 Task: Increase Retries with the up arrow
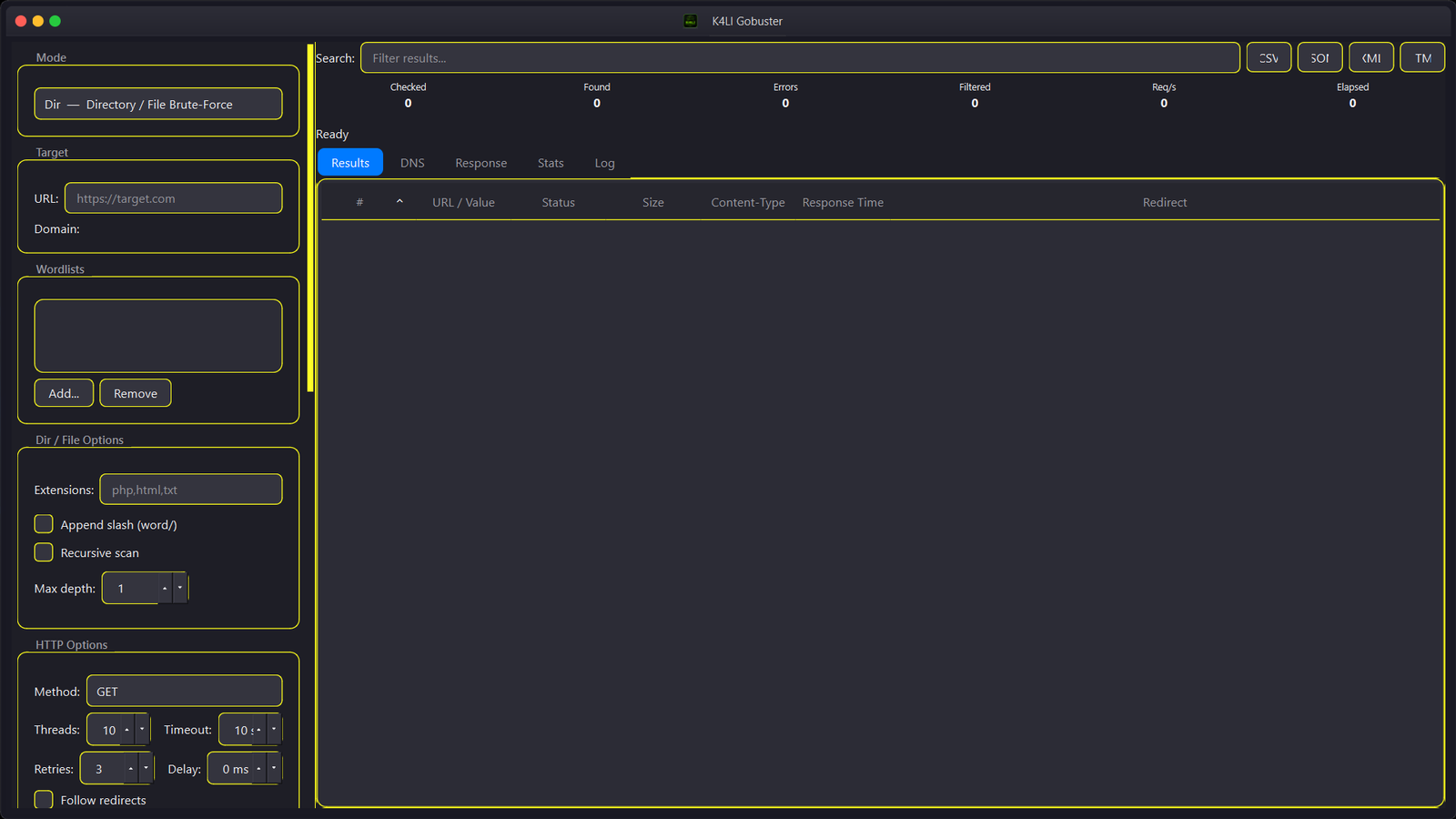[131, 769]
